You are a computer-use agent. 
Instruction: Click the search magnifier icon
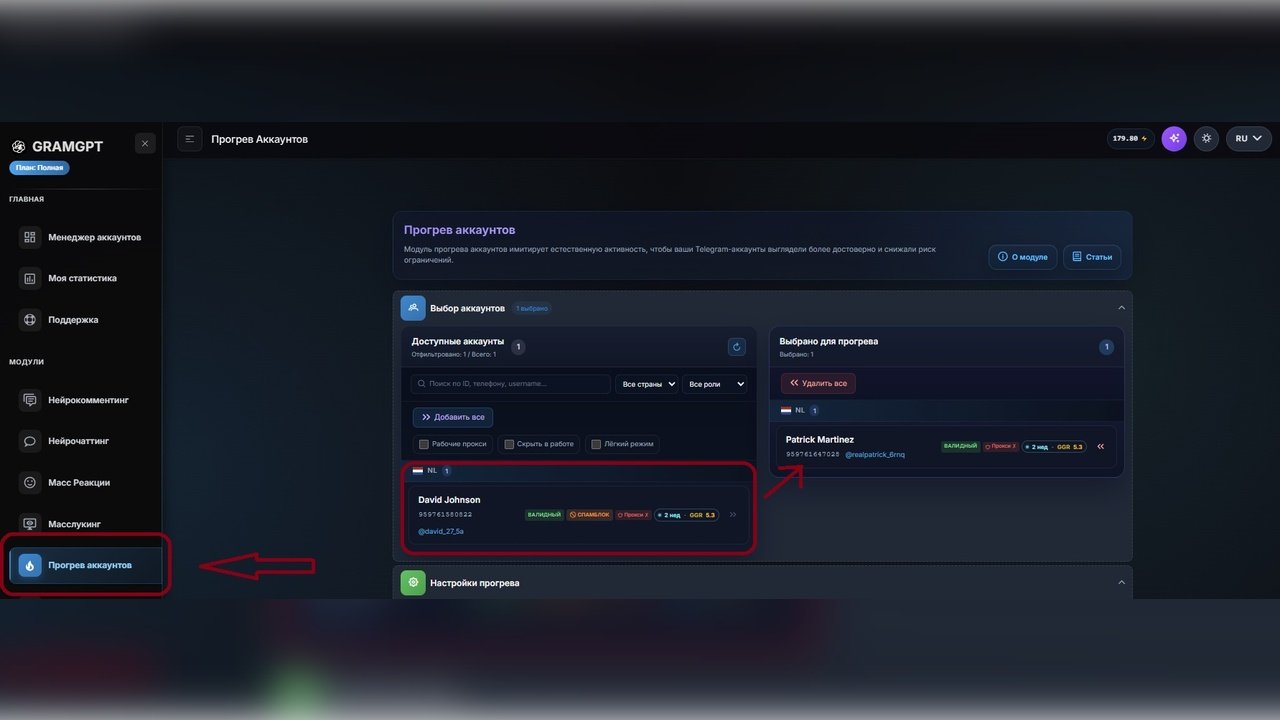421,384
